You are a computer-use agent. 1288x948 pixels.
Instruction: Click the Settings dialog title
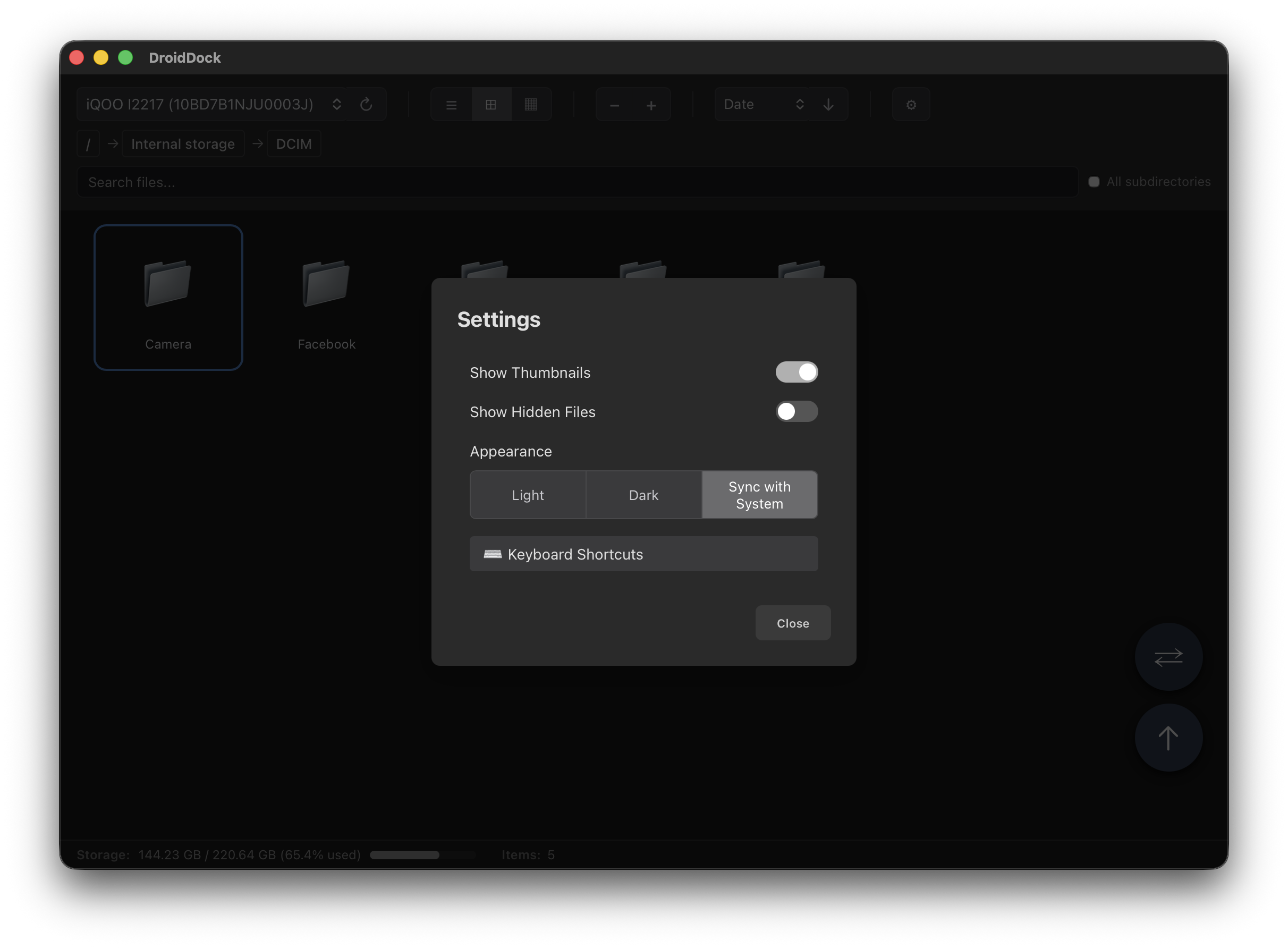pyautogui.click(x=498, y=320)
